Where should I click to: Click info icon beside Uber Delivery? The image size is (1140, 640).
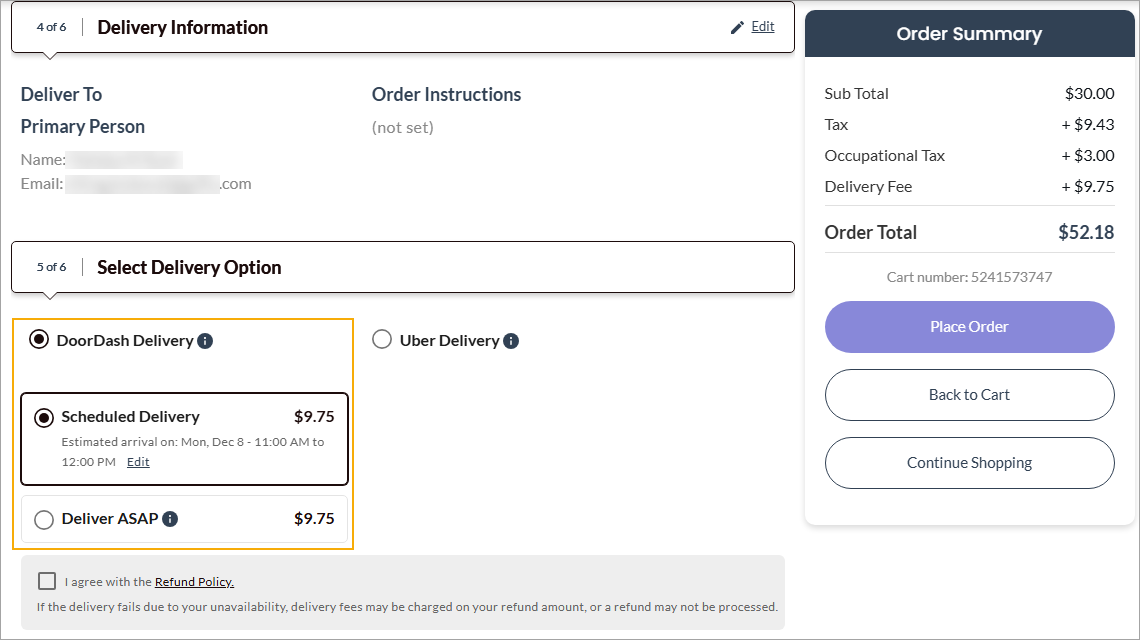511,341
